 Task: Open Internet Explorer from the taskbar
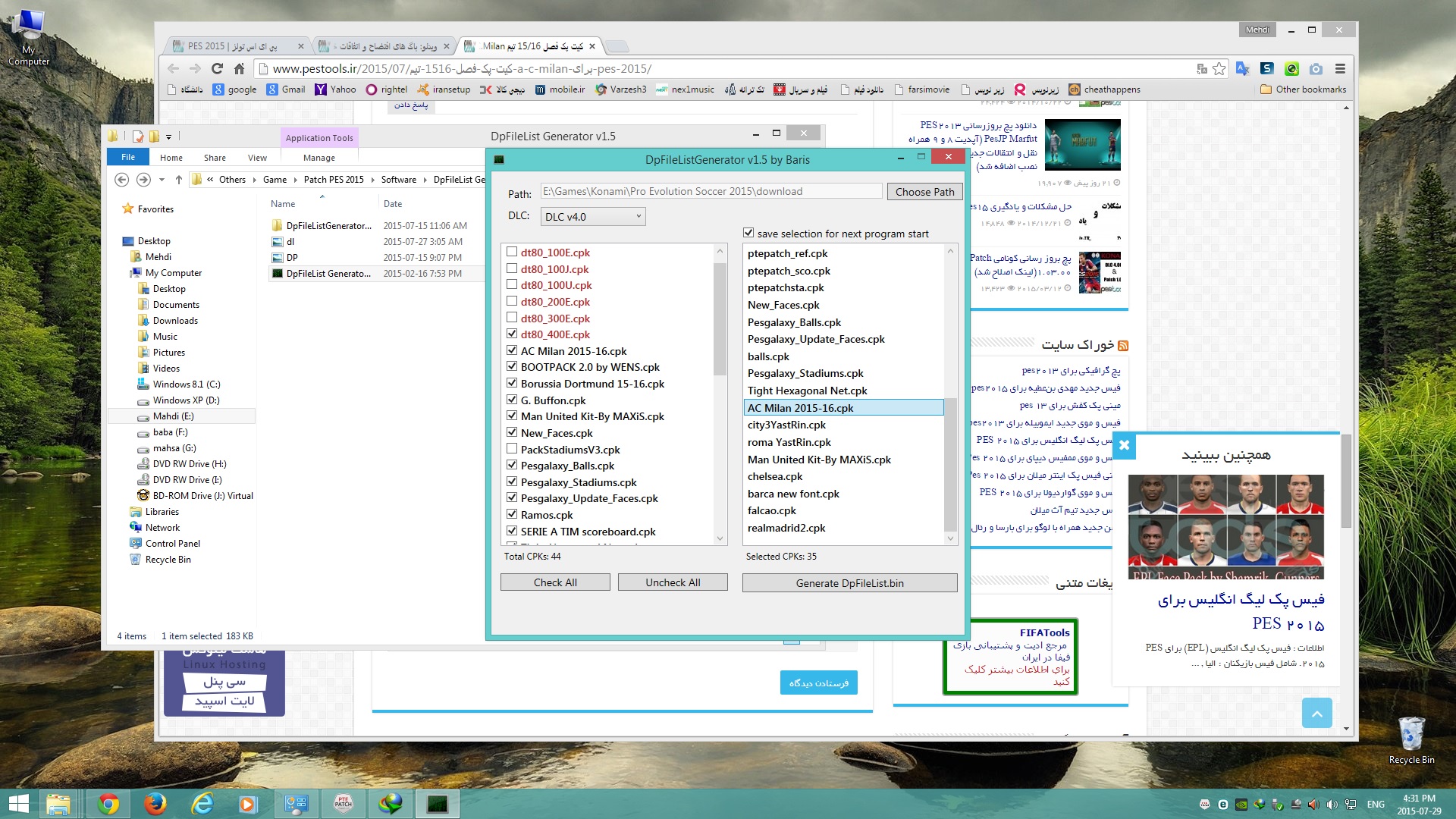click(x=202, y=803)
